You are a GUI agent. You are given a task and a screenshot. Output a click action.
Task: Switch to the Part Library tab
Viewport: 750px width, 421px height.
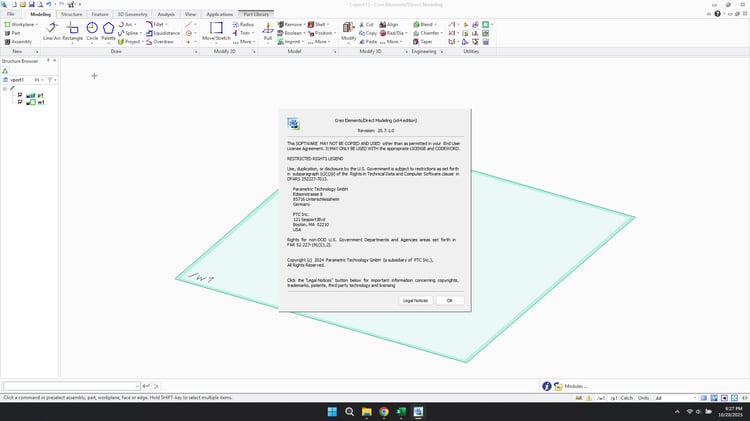[x=256, y=14]
